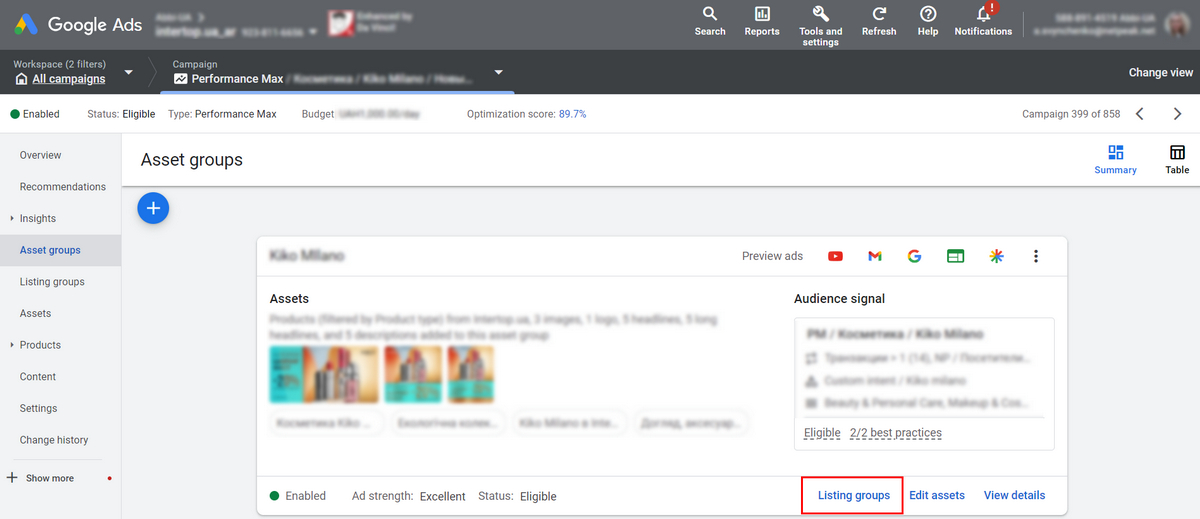Click 2/2 best practices

coord(895,433)
